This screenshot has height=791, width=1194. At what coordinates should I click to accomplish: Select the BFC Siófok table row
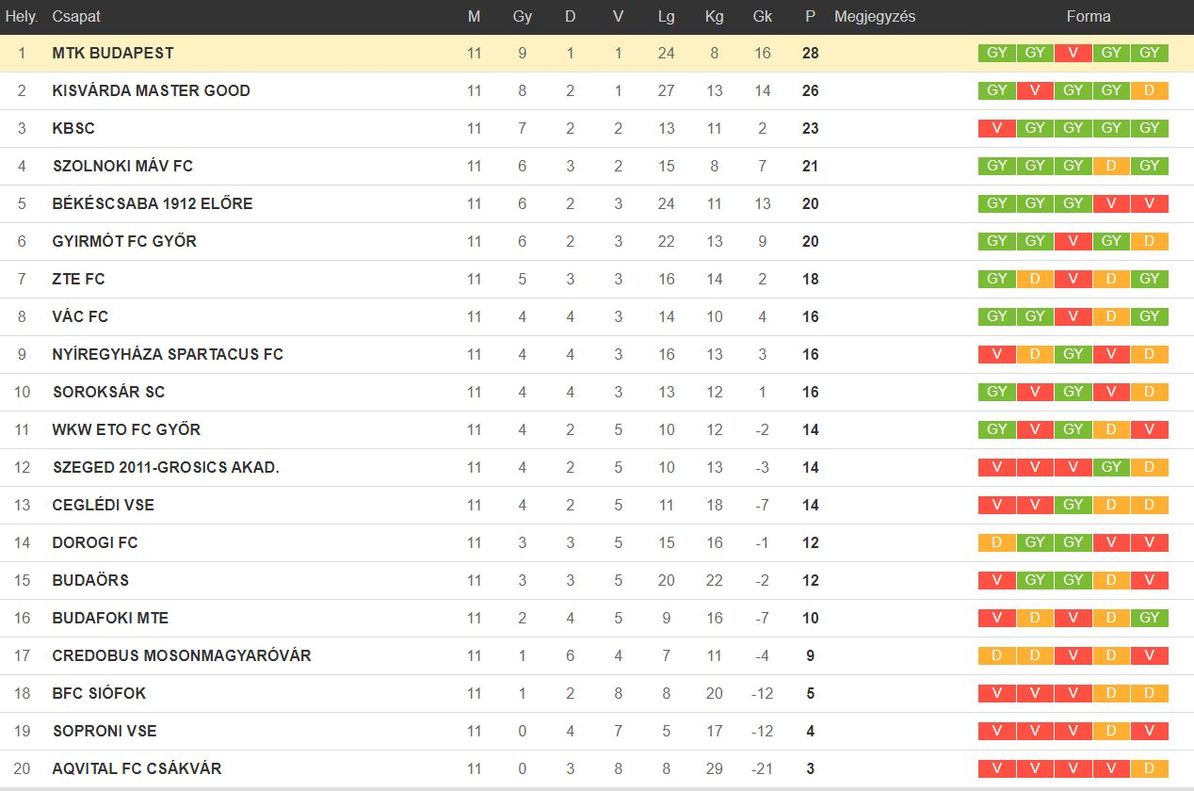[597, 694]
